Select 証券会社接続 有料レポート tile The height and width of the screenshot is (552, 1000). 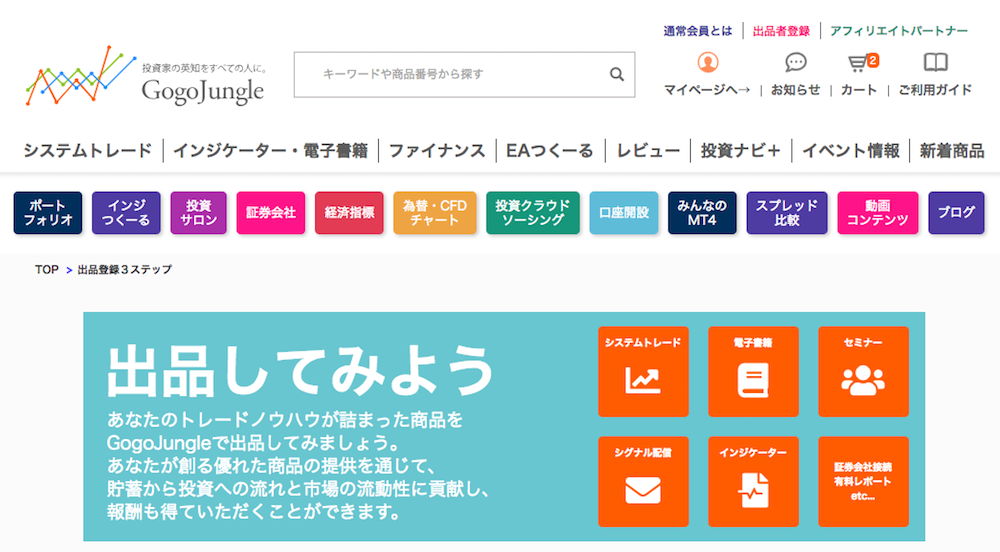(864, 482)
